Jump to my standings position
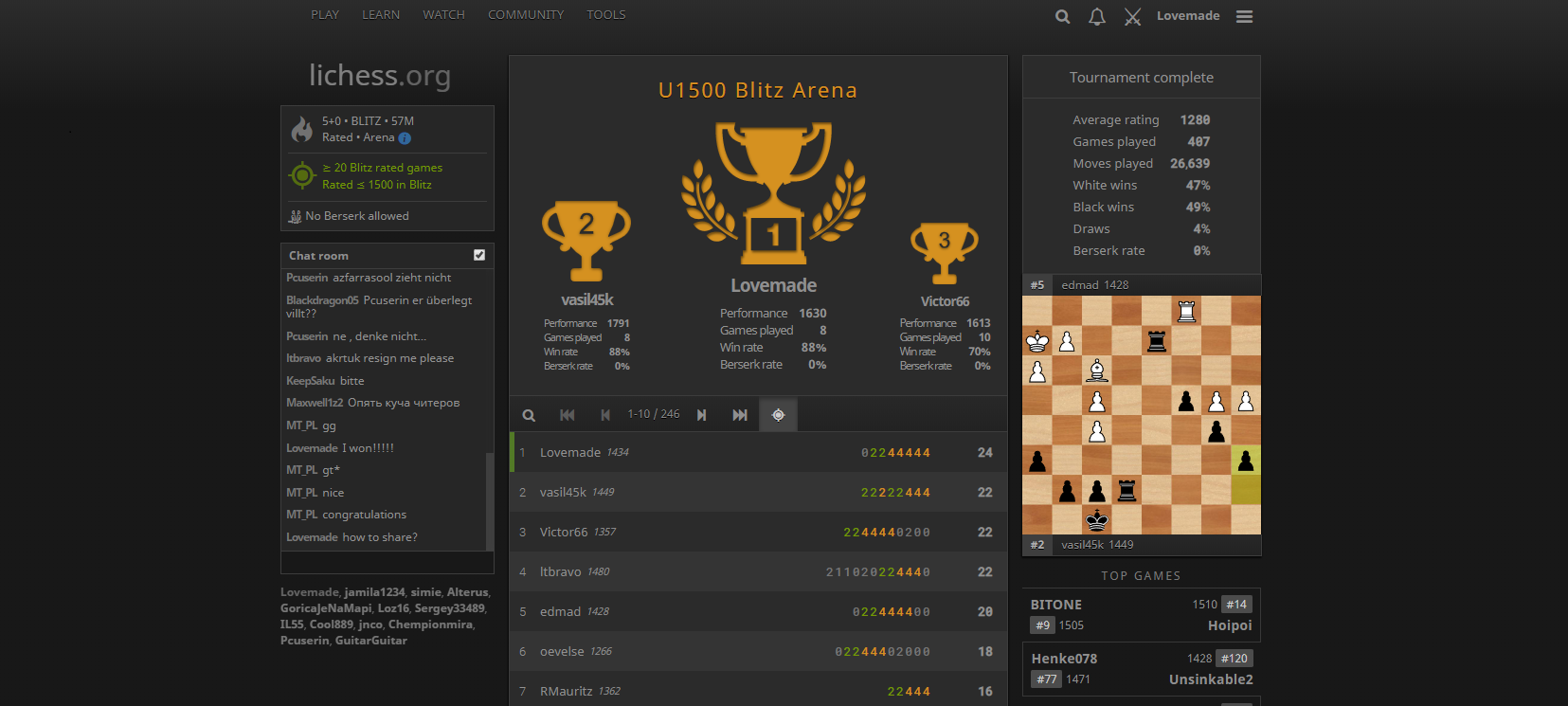 point(778,415)
